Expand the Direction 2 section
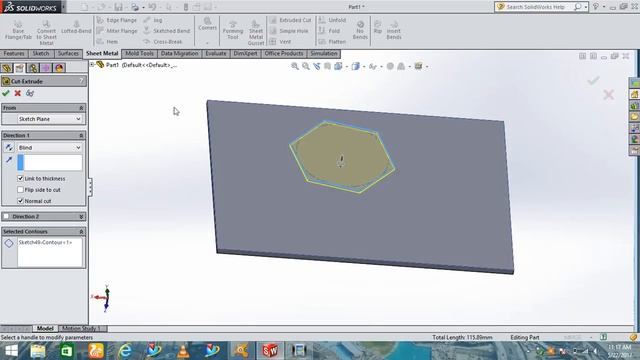The width and height of the screenshot is (640, 360). click(81, 216)
